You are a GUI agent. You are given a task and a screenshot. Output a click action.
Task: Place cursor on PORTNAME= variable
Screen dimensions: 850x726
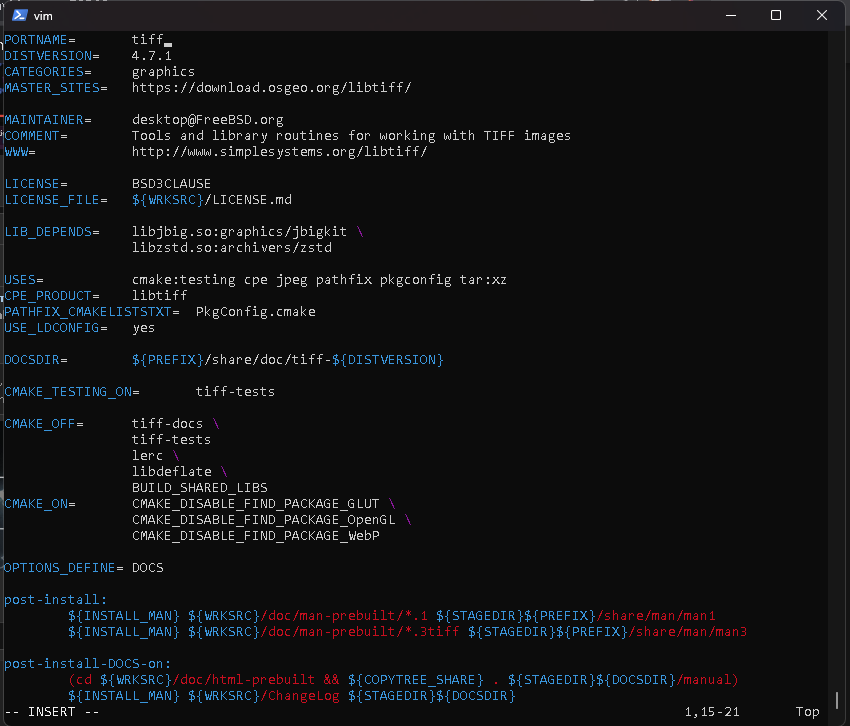[x=40, y=40]
